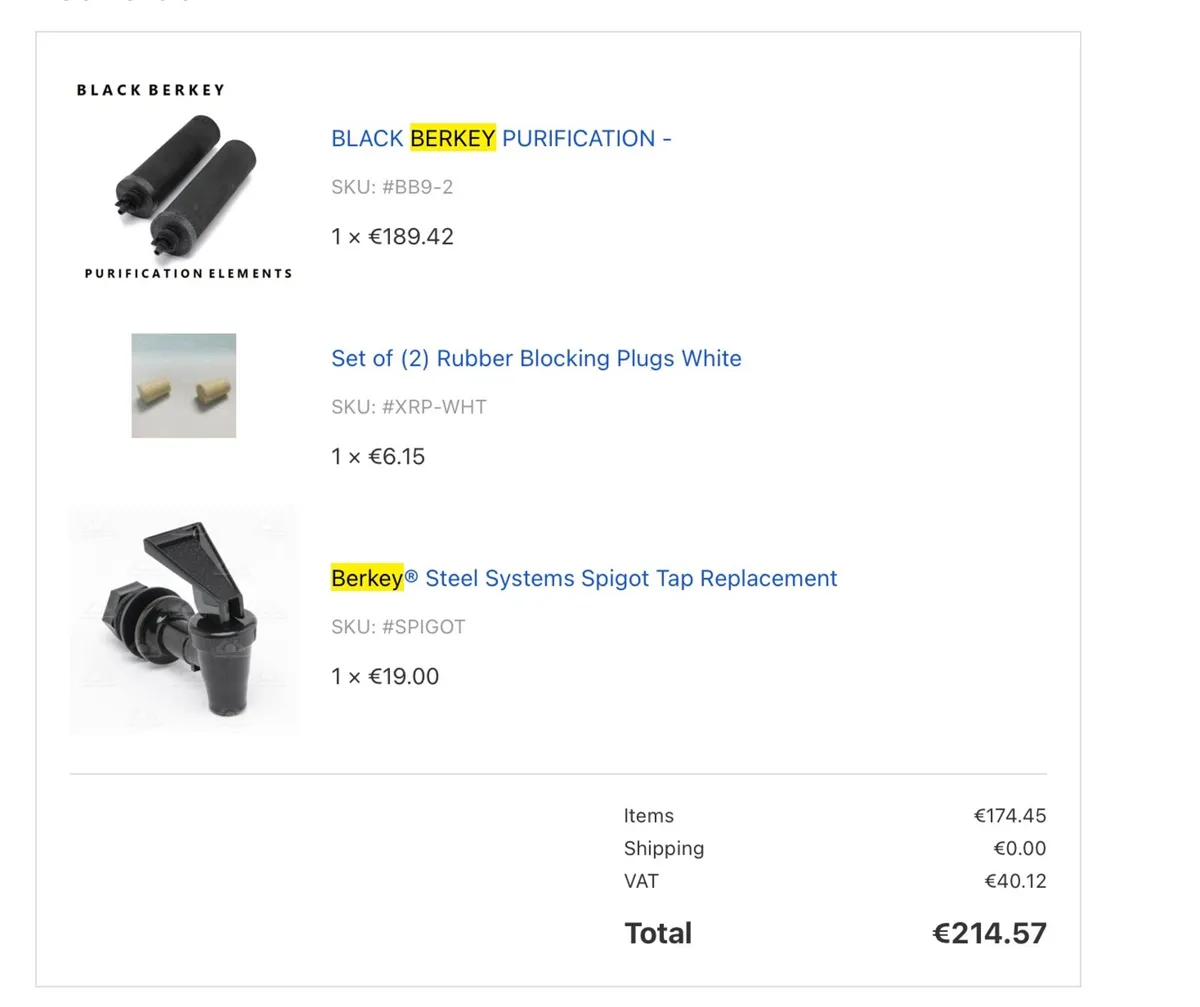Click the €0.00 shipping amount

tap(1020, 849)
